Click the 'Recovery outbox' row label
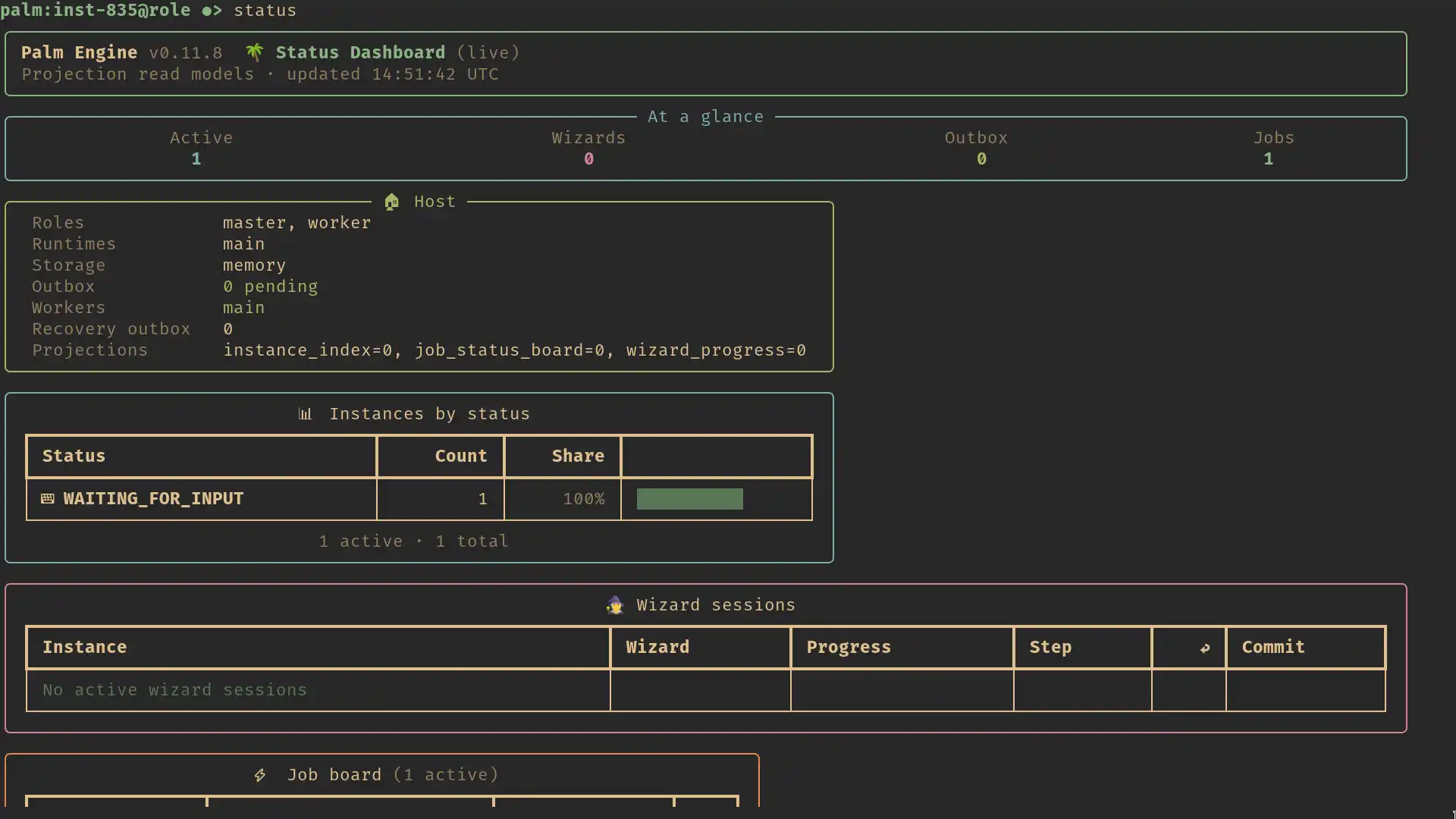This screenshot has height=819, width=1456. click(x=111, y=329)
